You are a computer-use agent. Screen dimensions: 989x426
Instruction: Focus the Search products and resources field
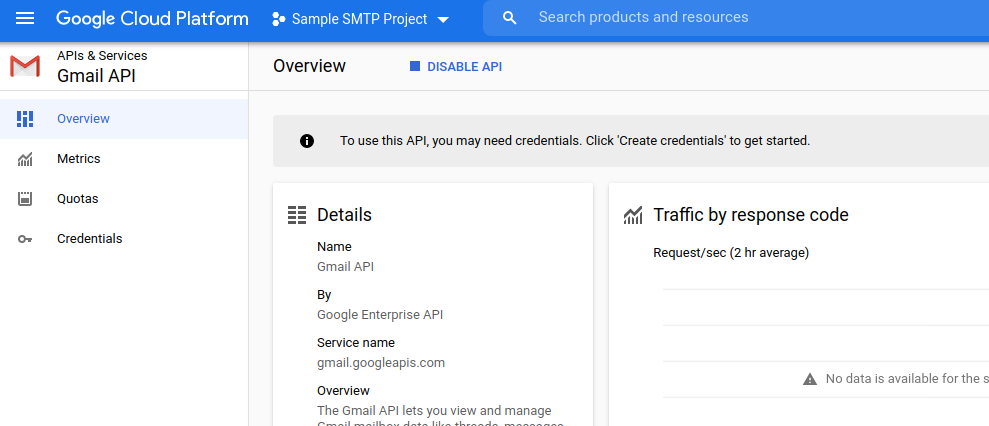(735, 18)
